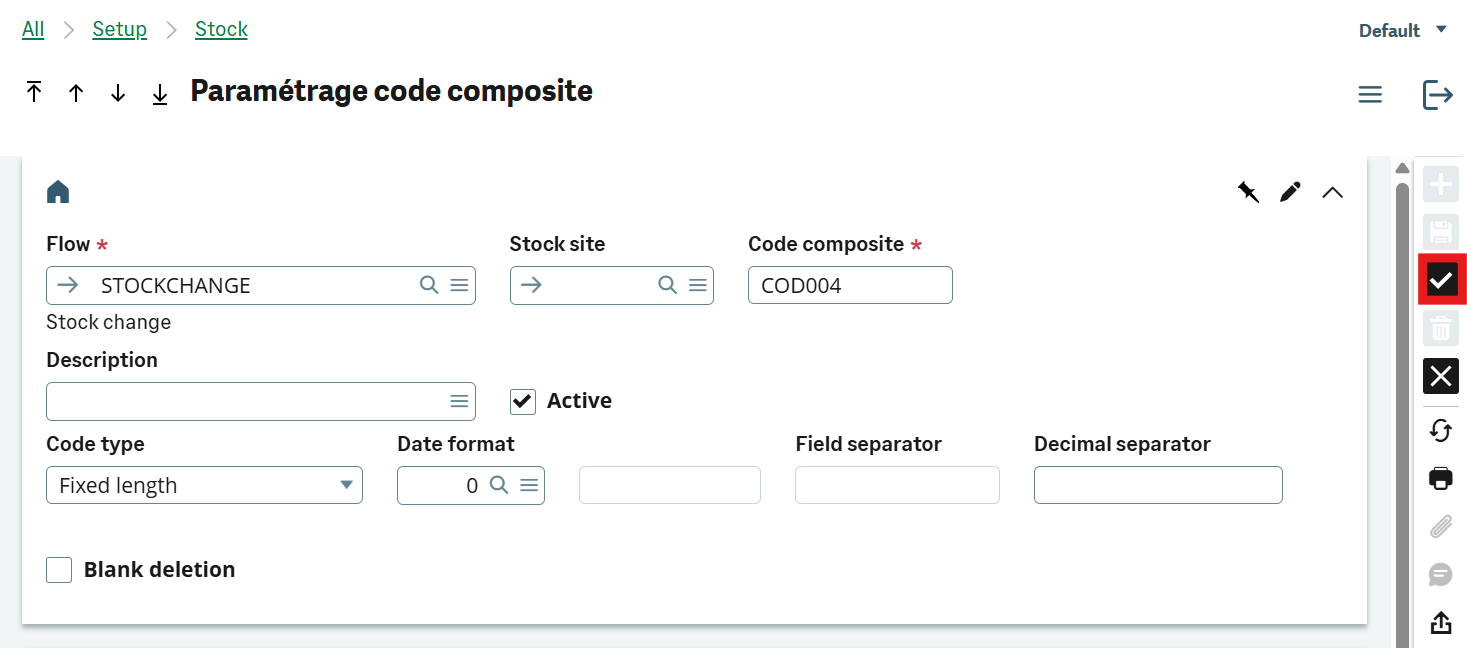1467x648 pixels.
Task: Create a new record with the plus icon
Action: (1440, 184)
